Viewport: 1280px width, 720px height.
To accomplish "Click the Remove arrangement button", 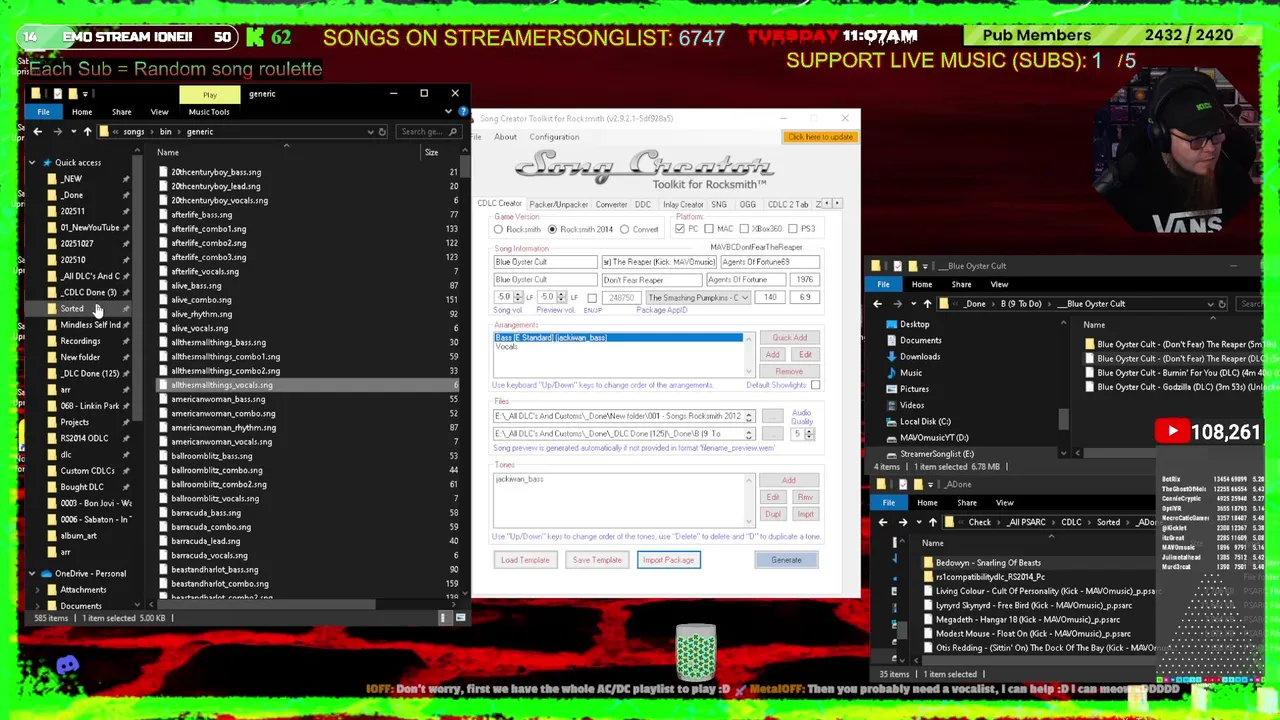I will click(x=789, y=372).
